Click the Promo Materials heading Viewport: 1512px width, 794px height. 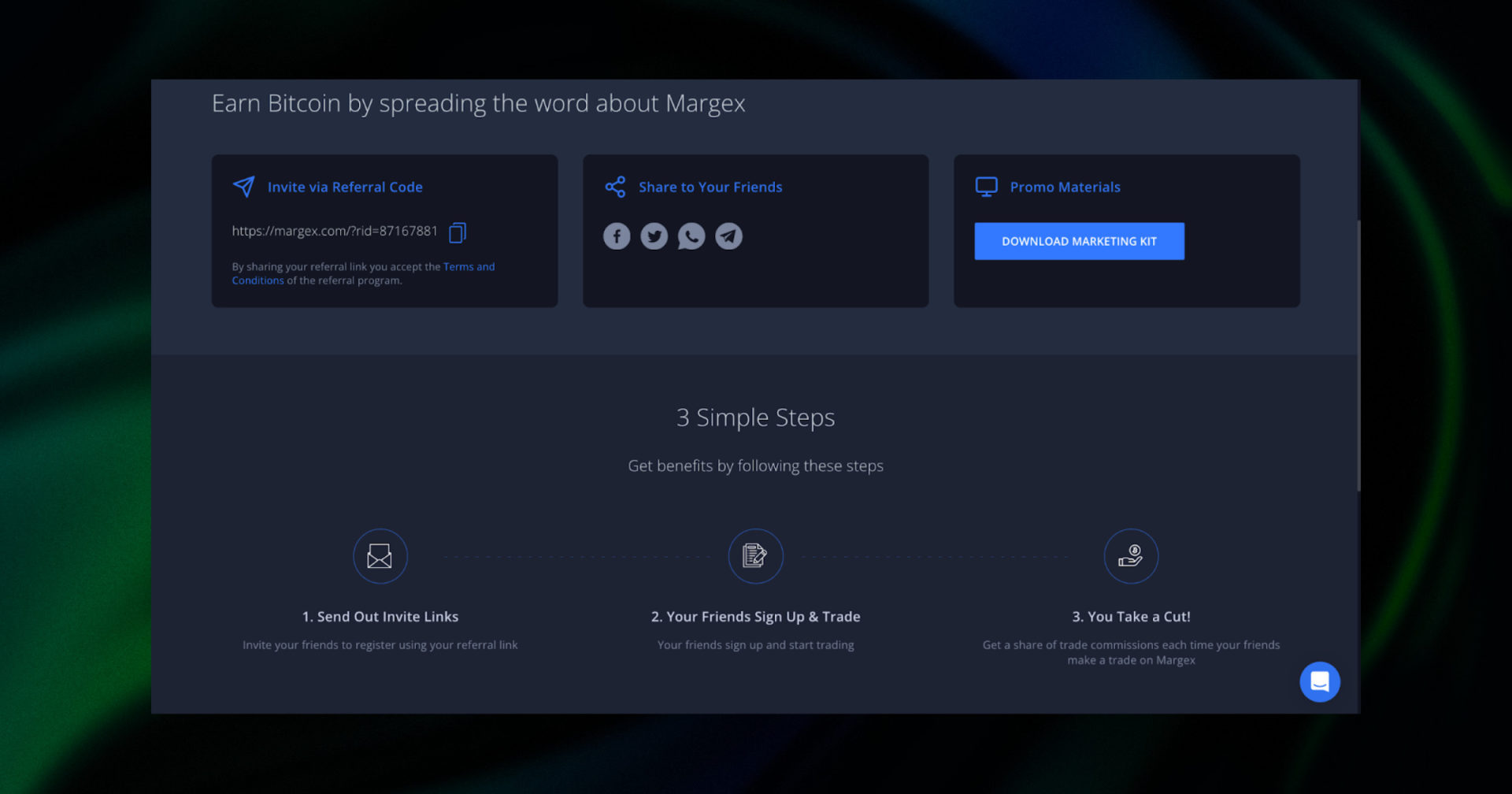tap(1065, 187)
